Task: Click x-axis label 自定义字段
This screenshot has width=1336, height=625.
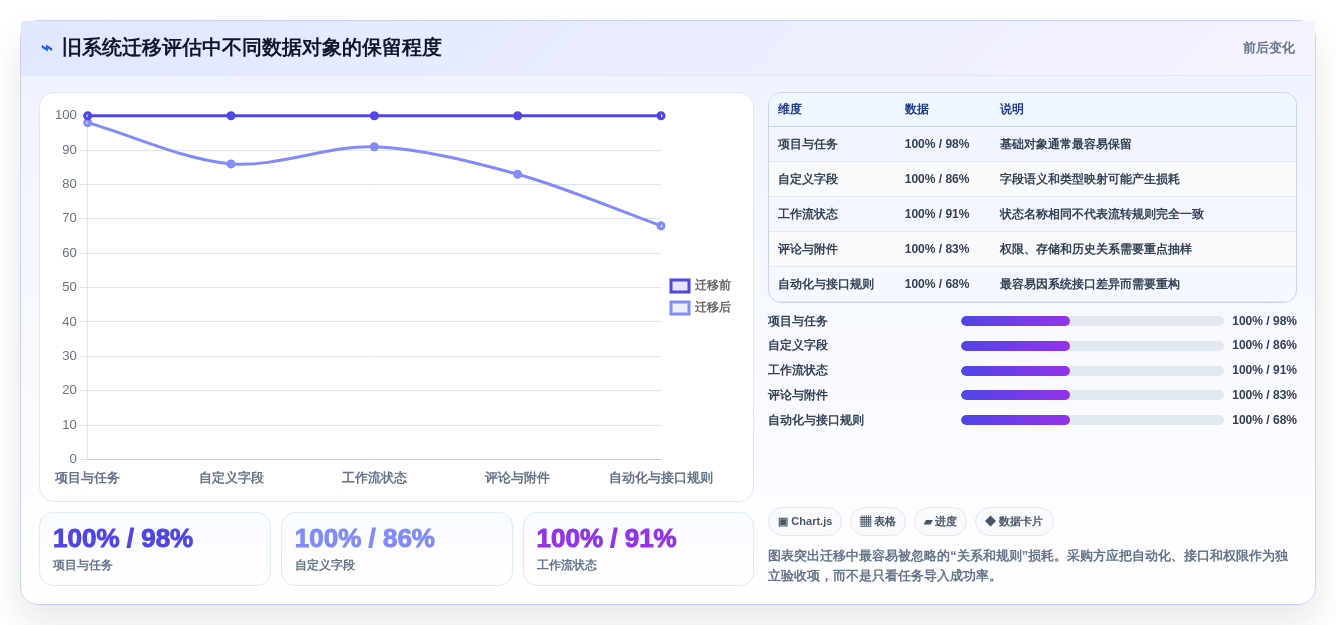Action: point(231,478)
